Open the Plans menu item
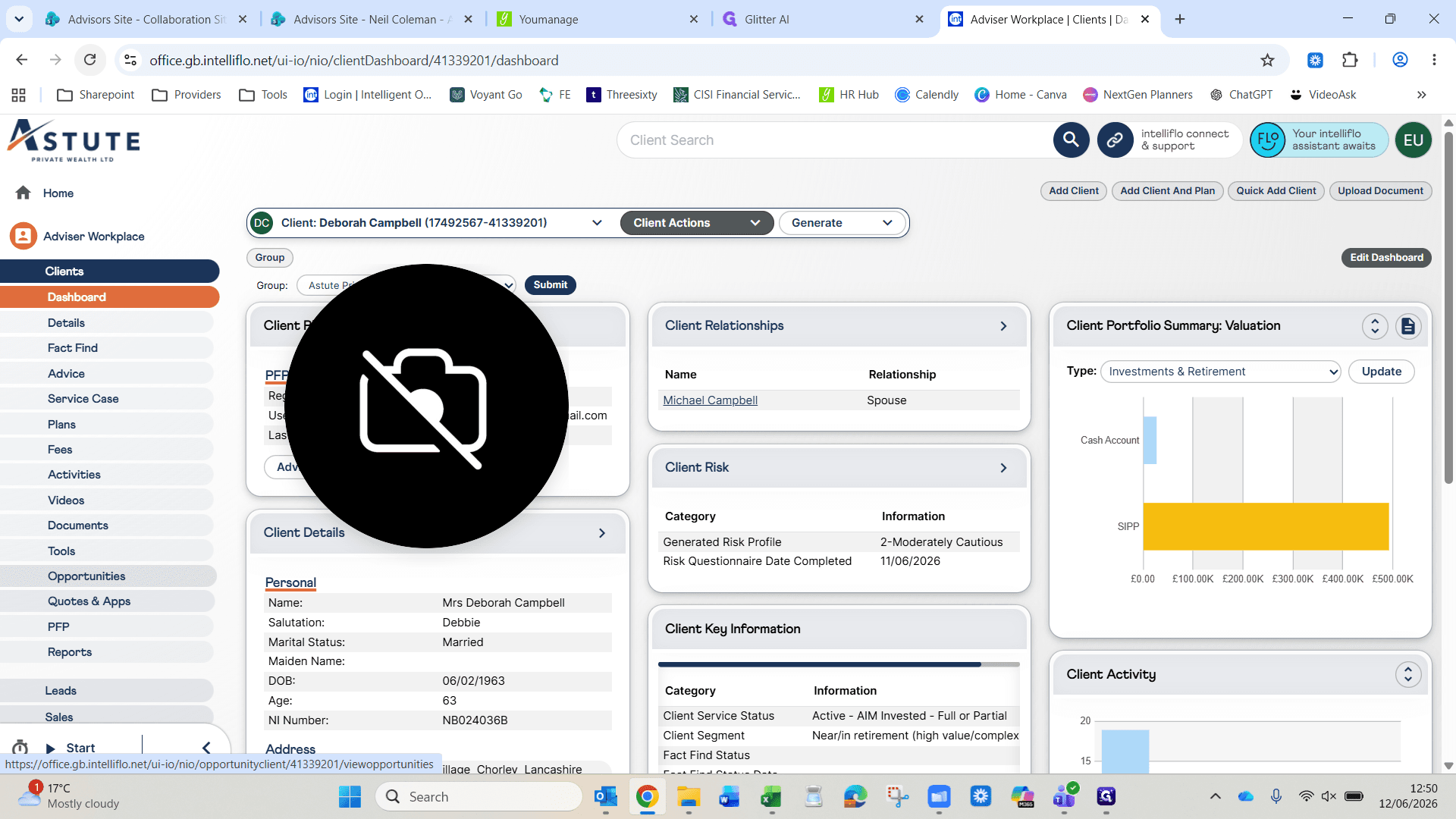This screenshot has width=1456, height=819. (61, 425)
